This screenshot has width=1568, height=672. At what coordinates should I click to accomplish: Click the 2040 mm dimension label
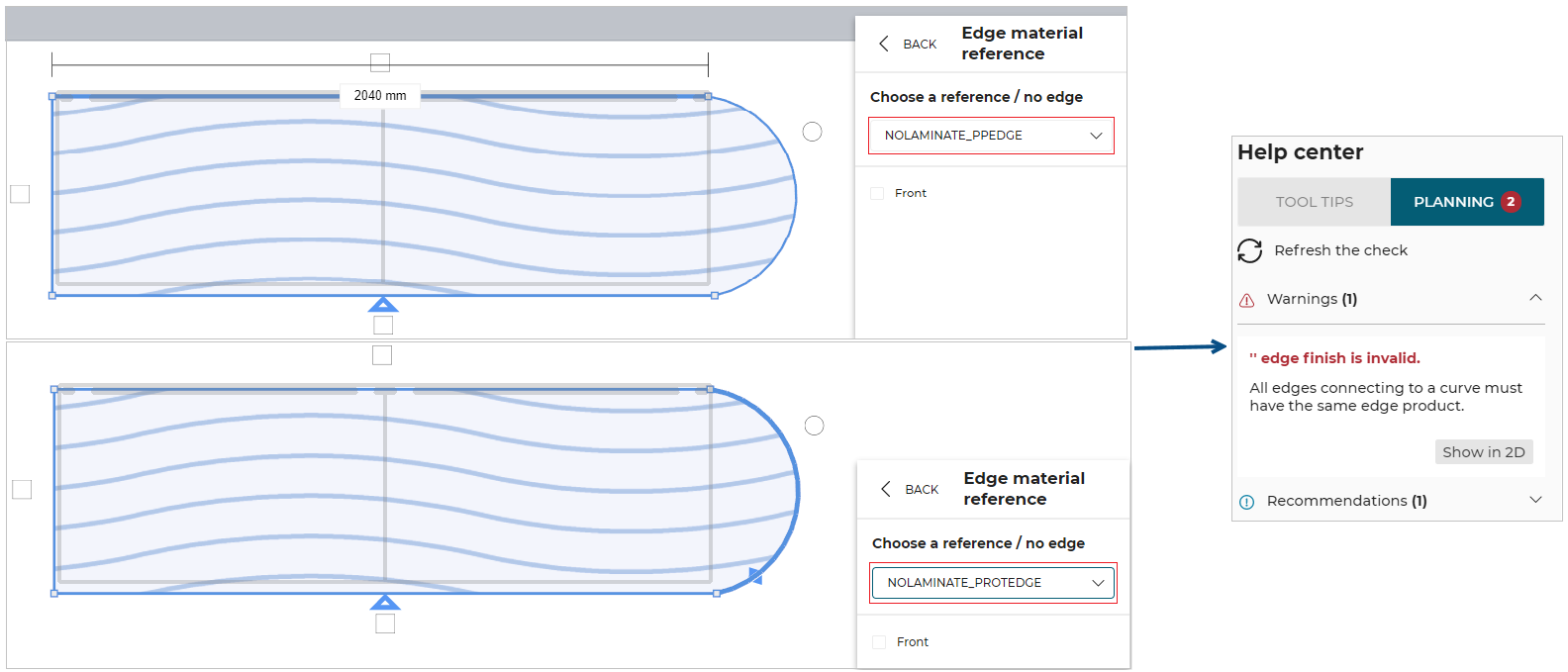coord(380,96)
